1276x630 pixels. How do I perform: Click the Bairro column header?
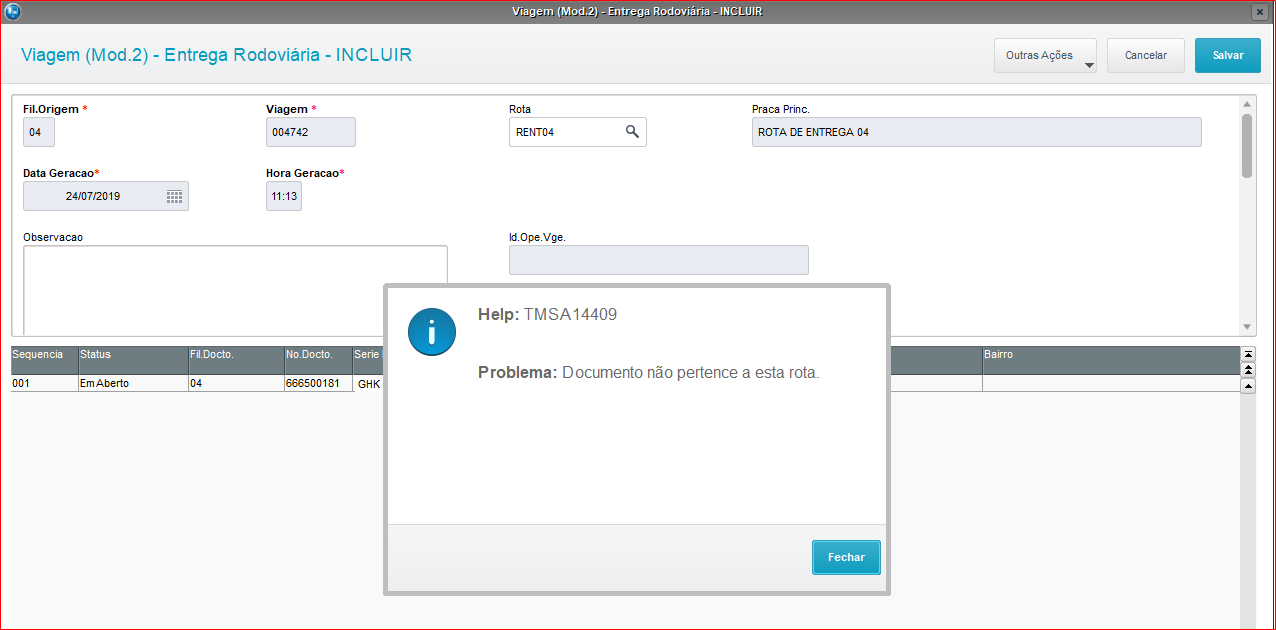1111,360
